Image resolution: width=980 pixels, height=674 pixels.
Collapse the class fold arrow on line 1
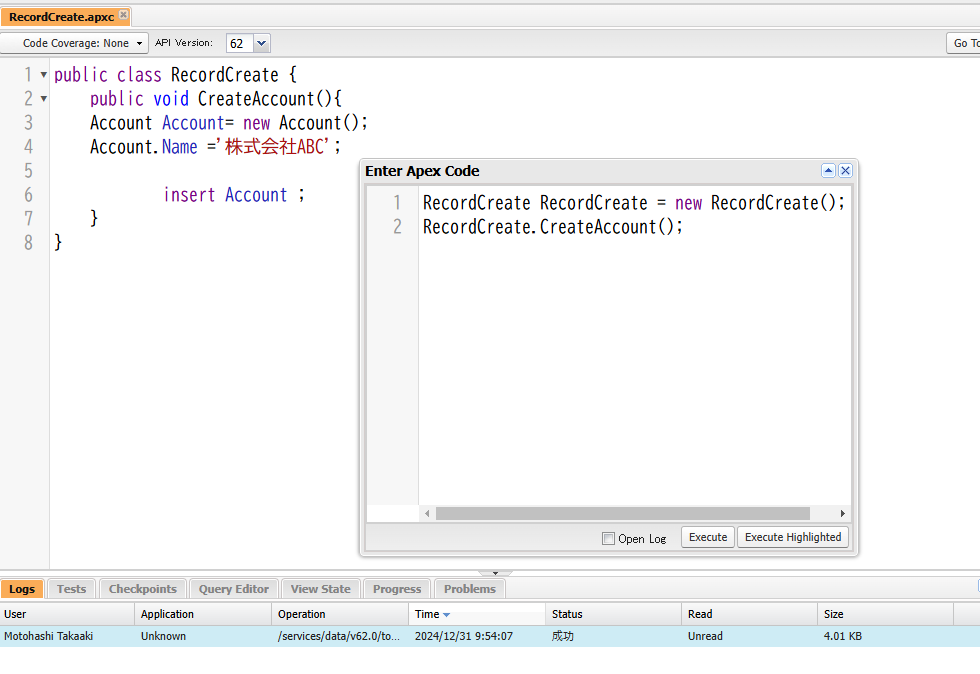coord(44,74)
